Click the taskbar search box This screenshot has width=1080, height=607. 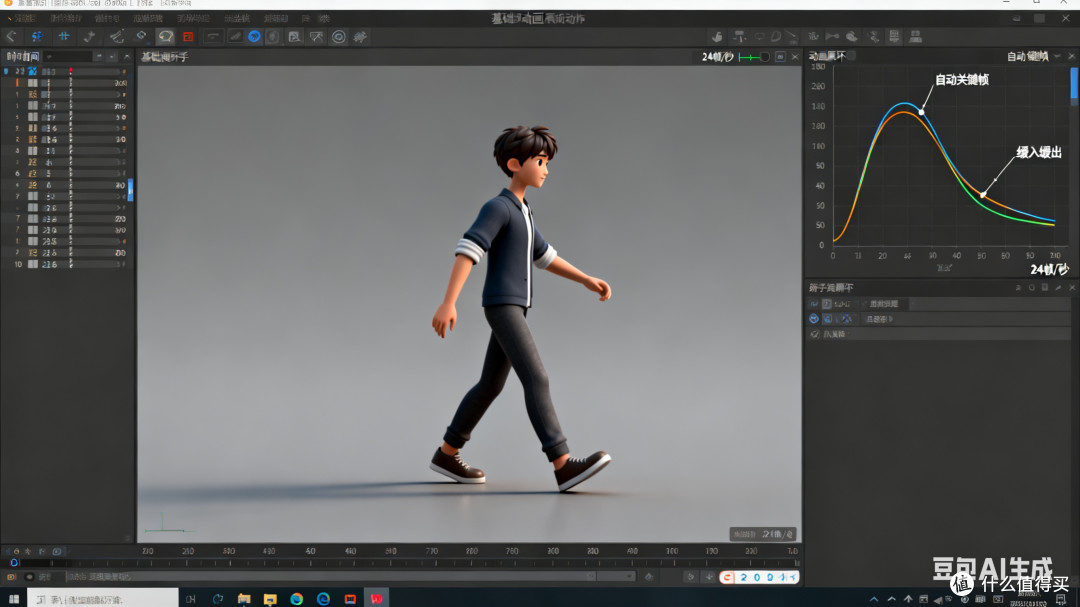(103, 599)
